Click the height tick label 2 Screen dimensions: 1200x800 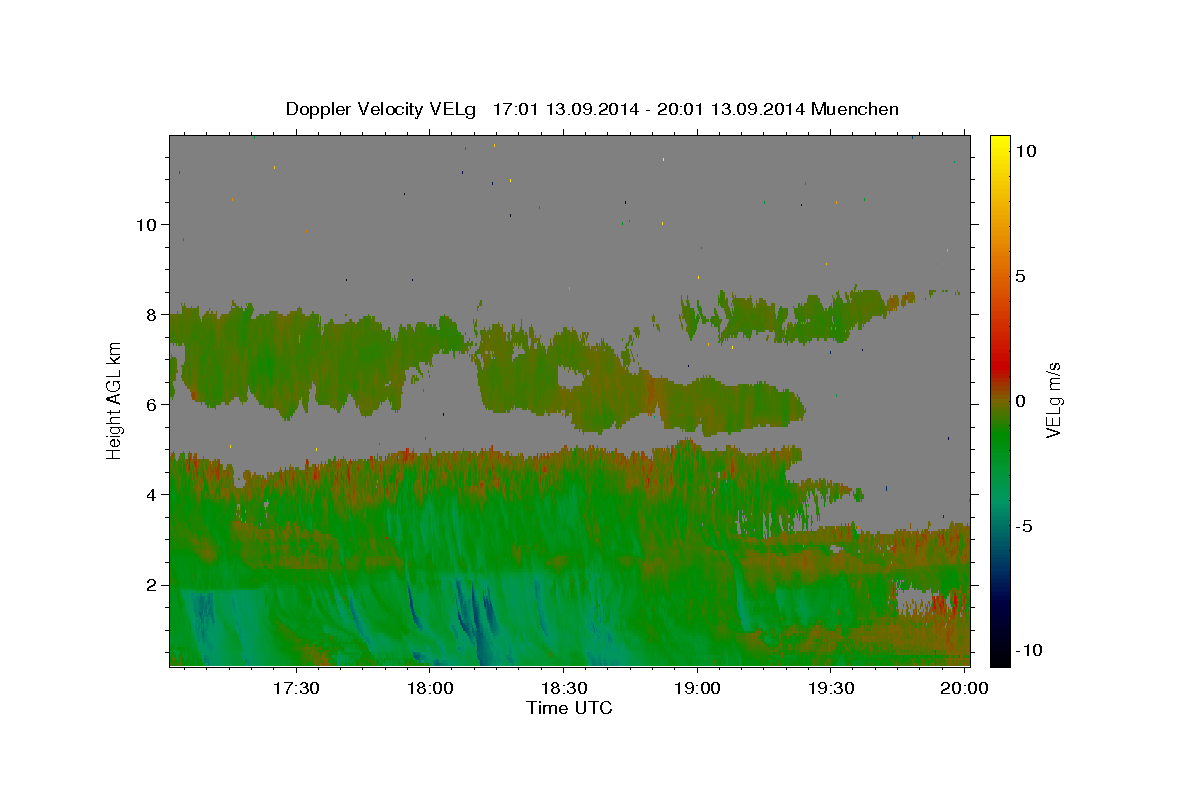tap(150, 585)
